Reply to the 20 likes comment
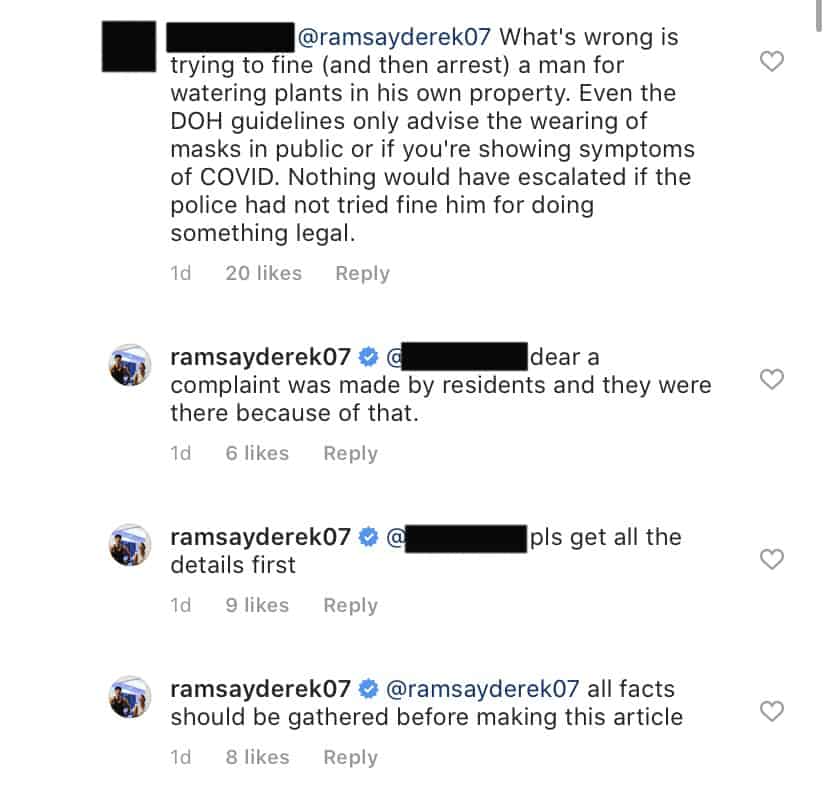The height and width of the screenshot is (798, 828). coord(362,274)
